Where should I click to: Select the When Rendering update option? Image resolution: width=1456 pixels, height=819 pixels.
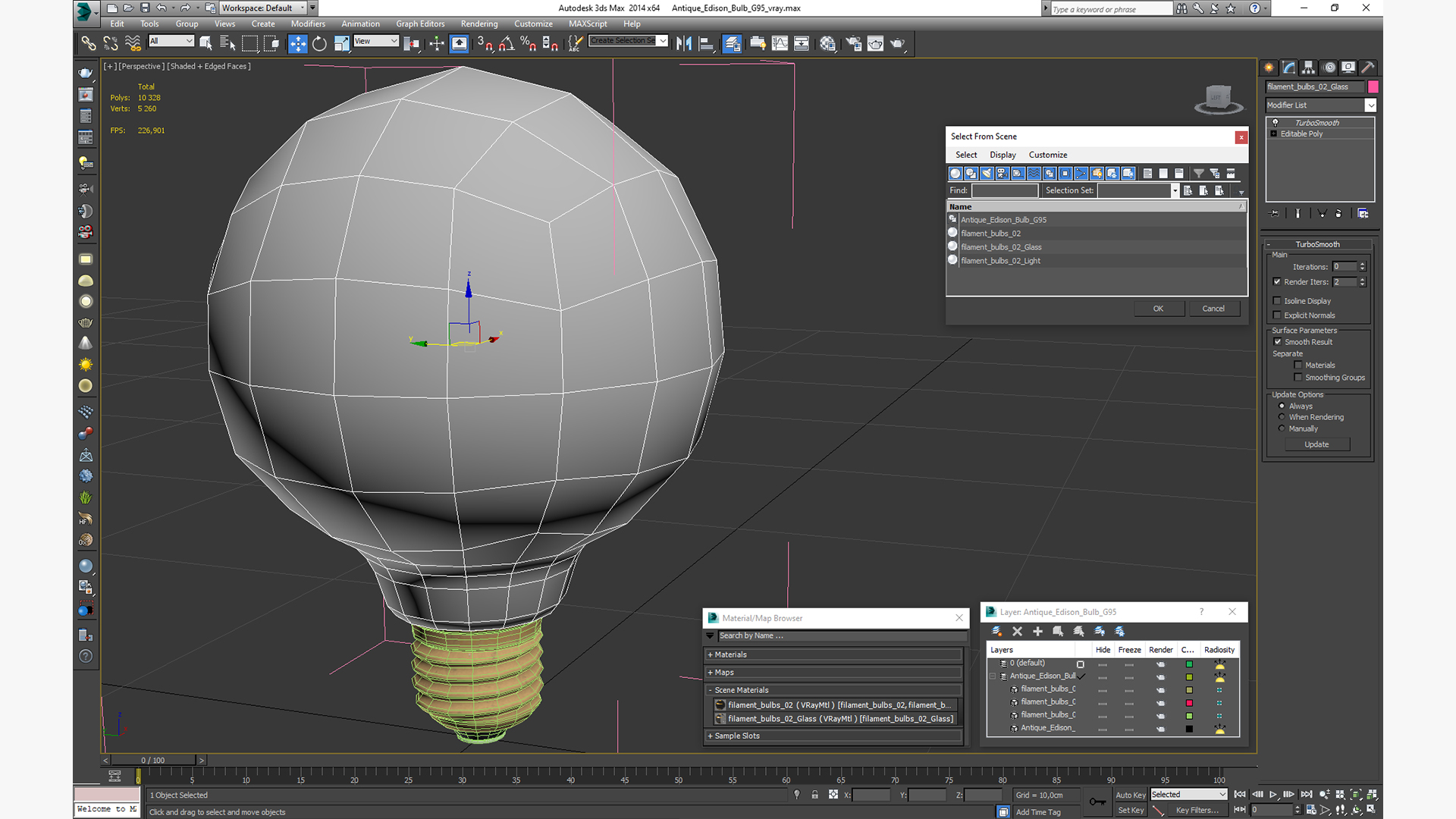(1282, 417)
